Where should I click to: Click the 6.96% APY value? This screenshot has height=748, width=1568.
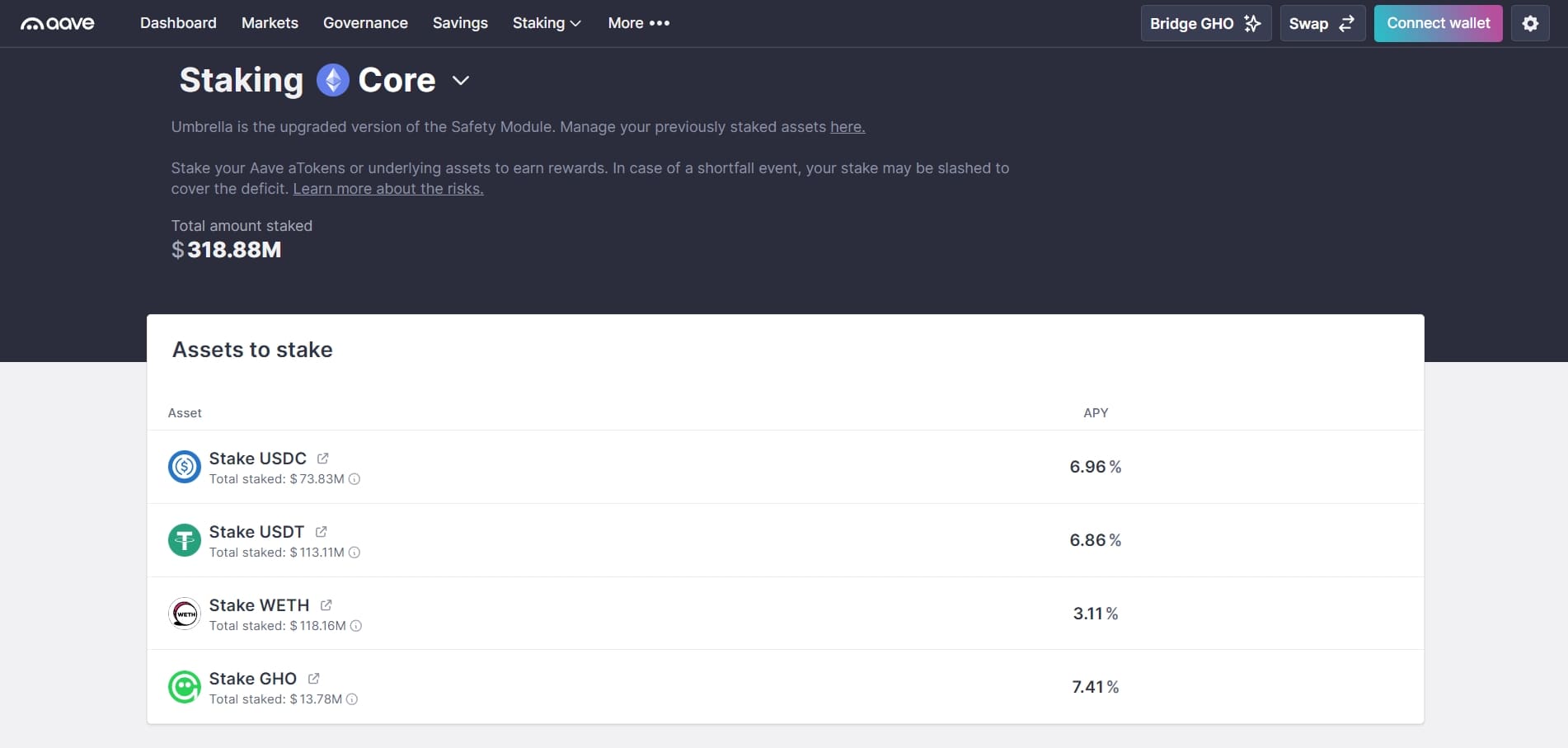click(x=1096, y=467)
